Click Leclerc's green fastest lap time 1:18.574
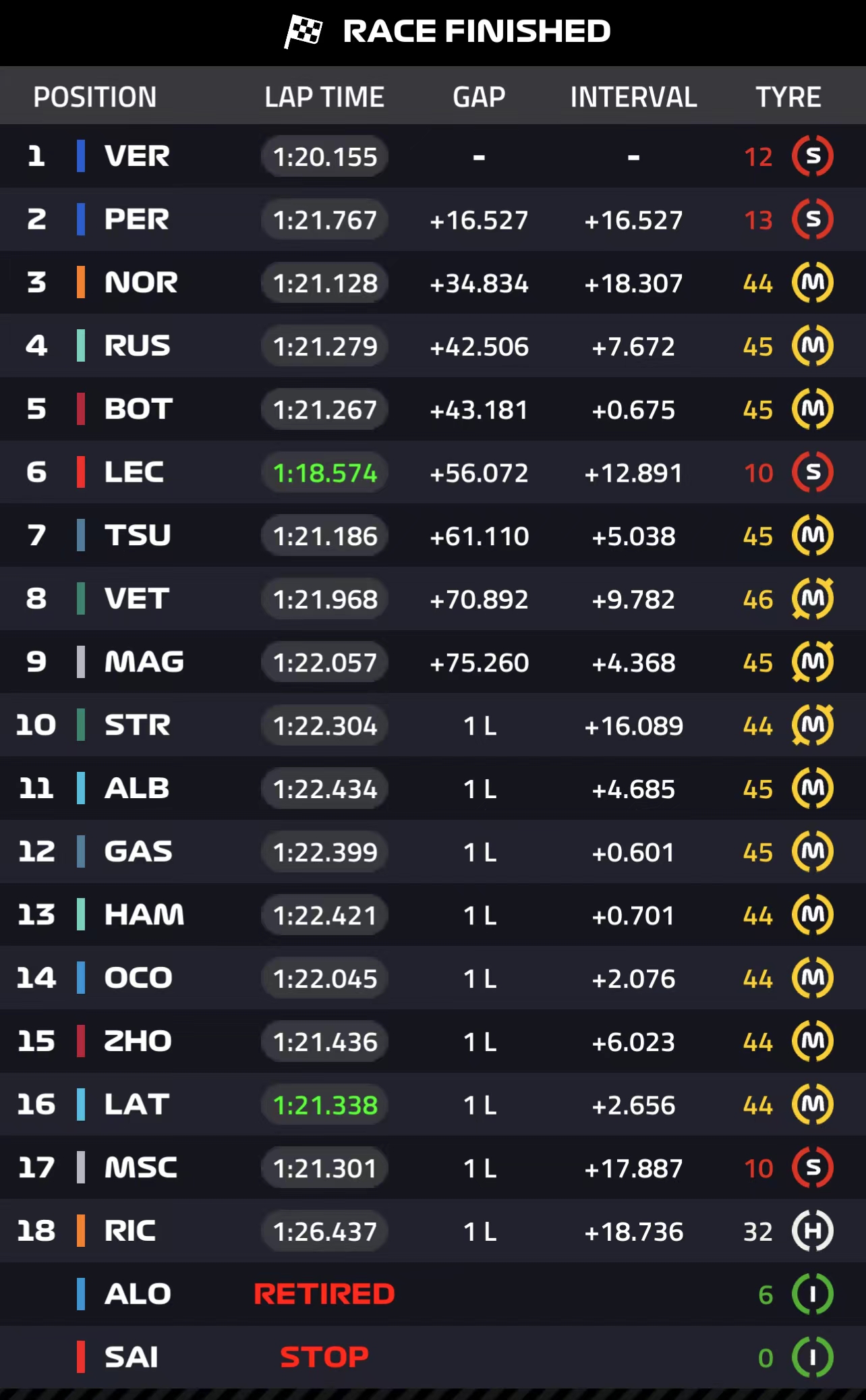This screenshot has width=866, height=1400. (324, 473)
